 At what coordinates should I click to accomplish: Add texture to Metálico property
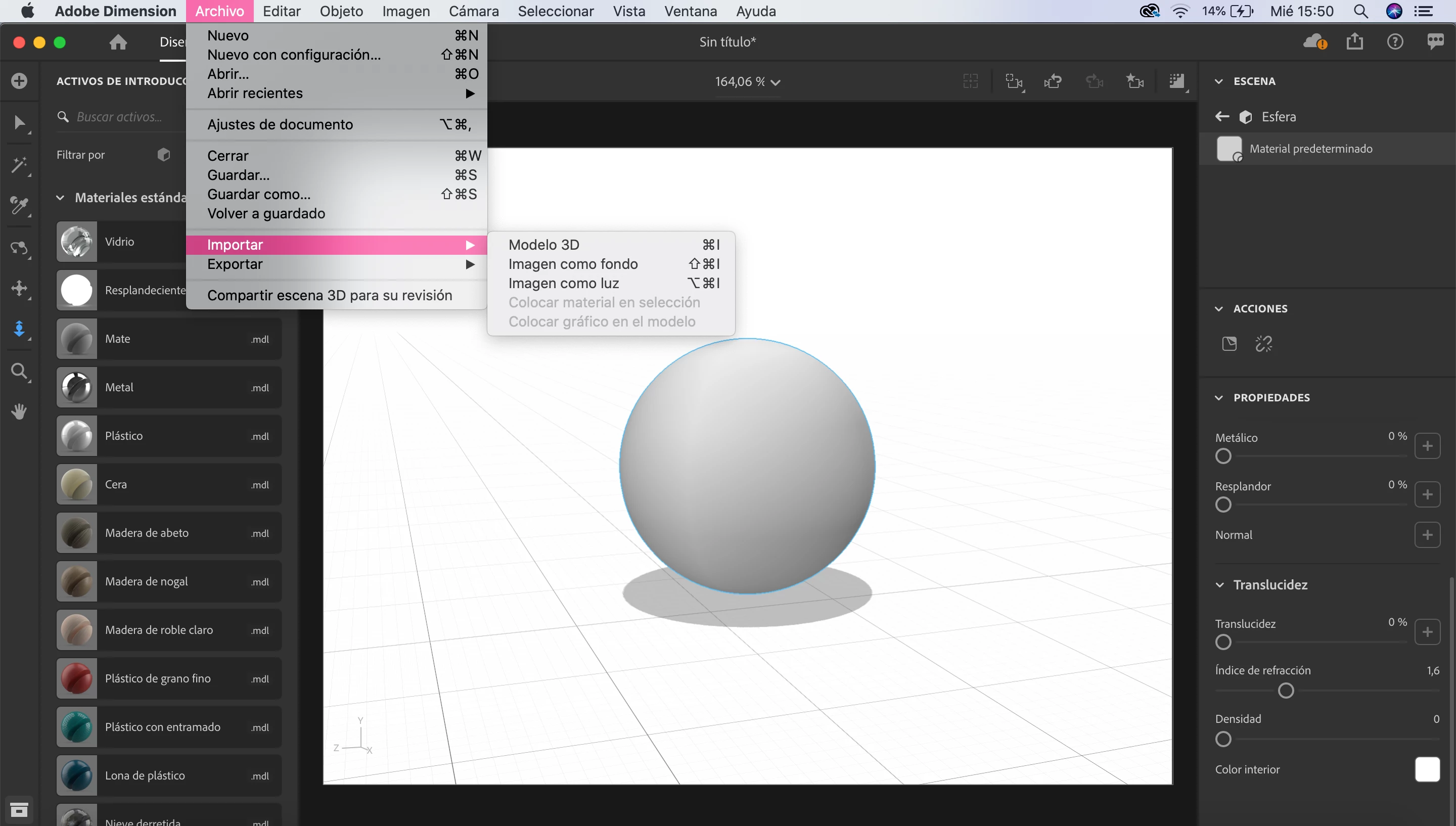coord(1427,446)
